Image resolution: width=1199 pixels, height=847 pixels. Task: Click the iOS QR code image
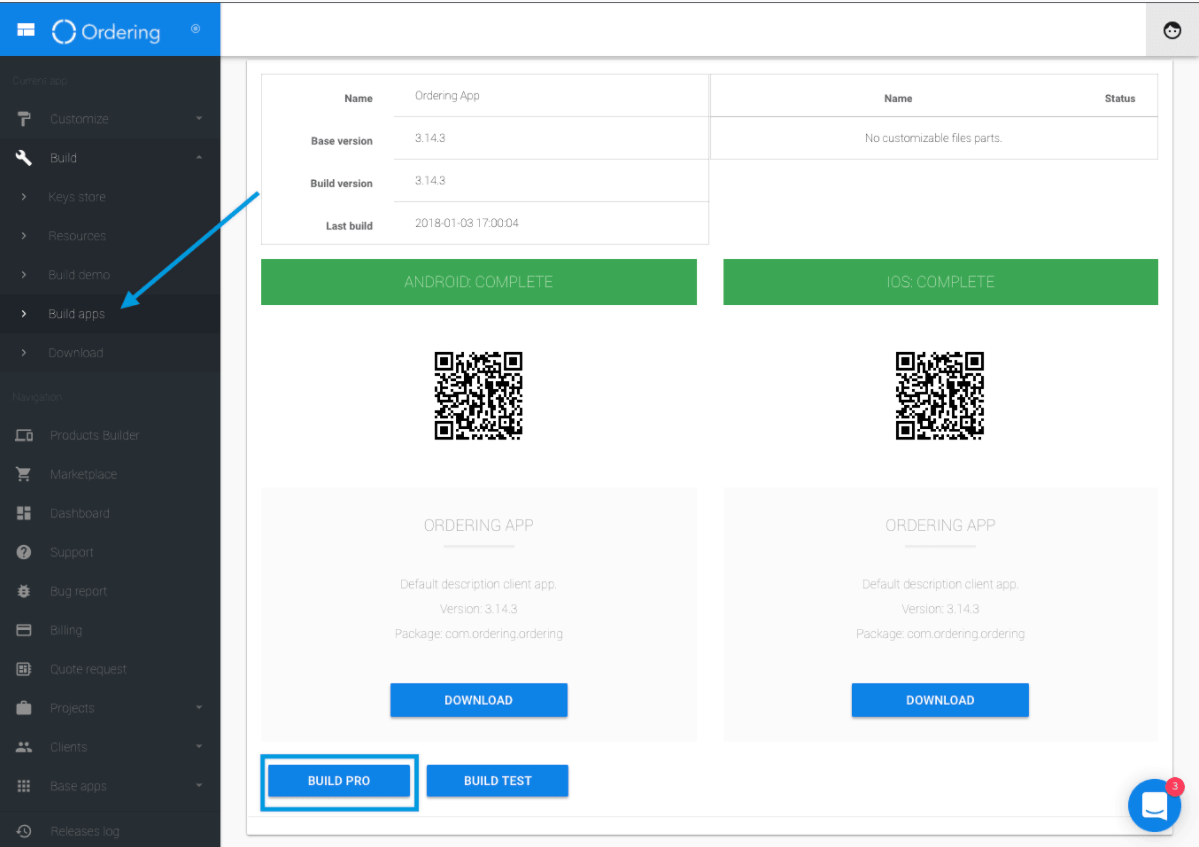click(x=940, y=396)
